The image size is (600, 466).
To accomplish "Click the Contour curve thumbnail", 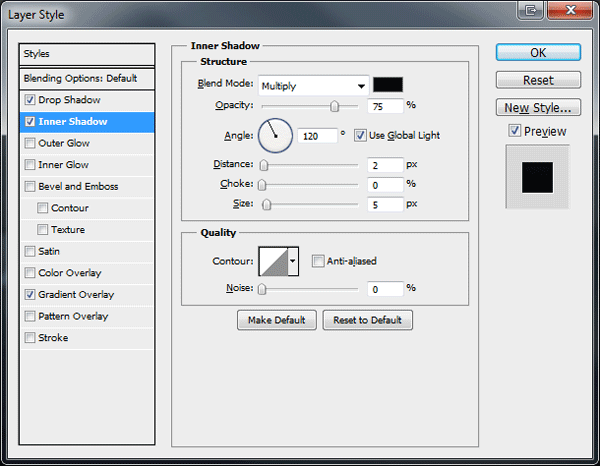I will 274,261.
